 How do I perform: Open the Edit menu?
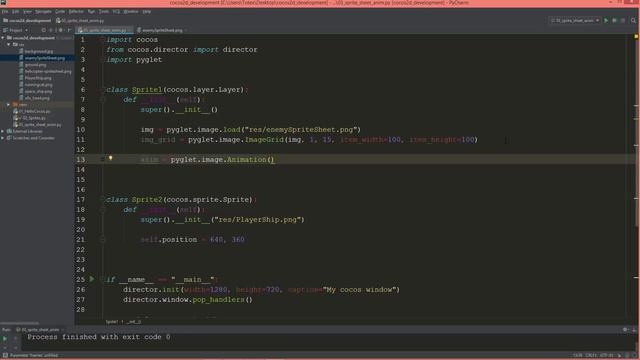(x=15, y=11)
